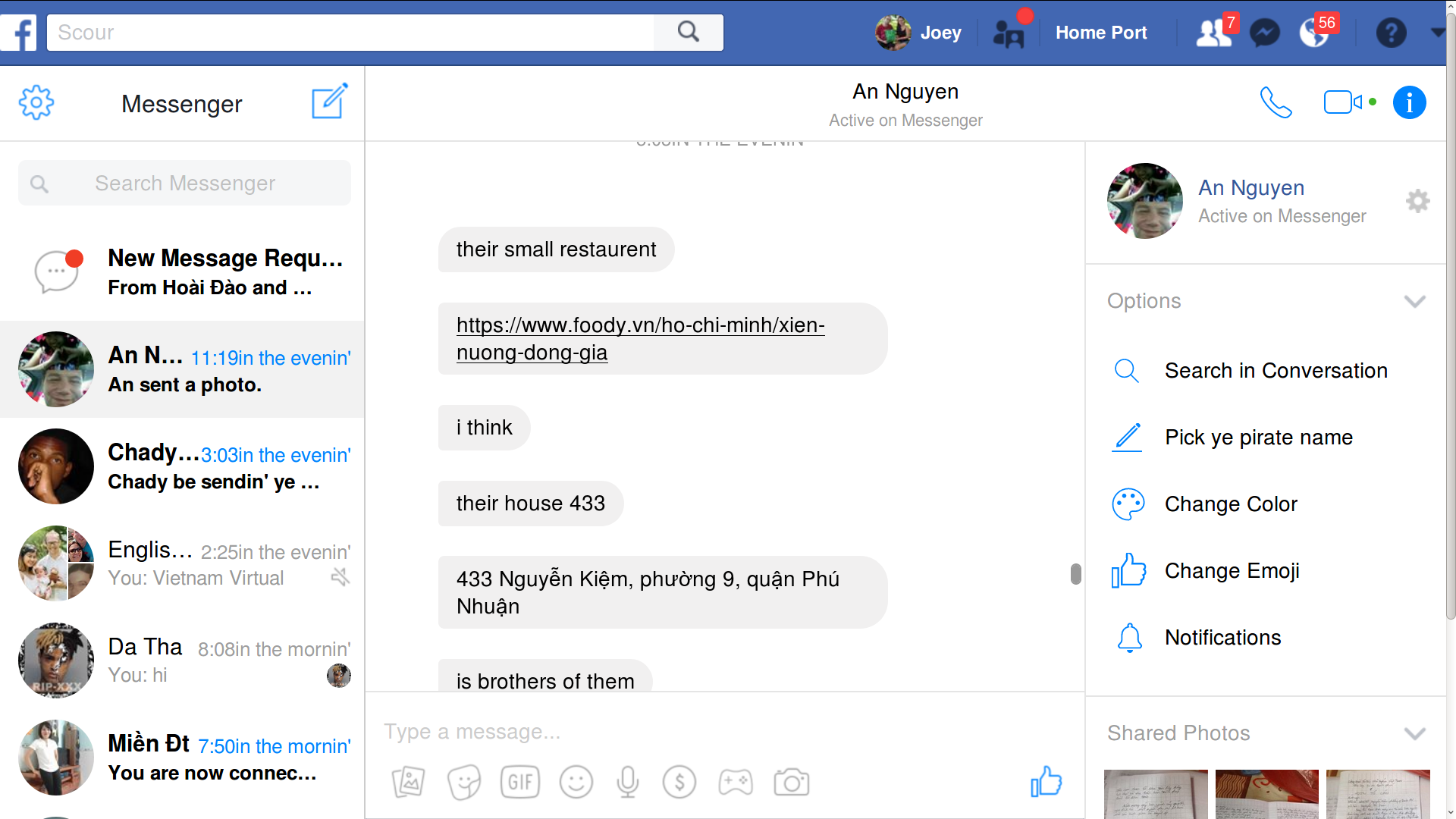Open the gear menu beside An Nguyen profile
The image size is (1456, 819).
1417,201
